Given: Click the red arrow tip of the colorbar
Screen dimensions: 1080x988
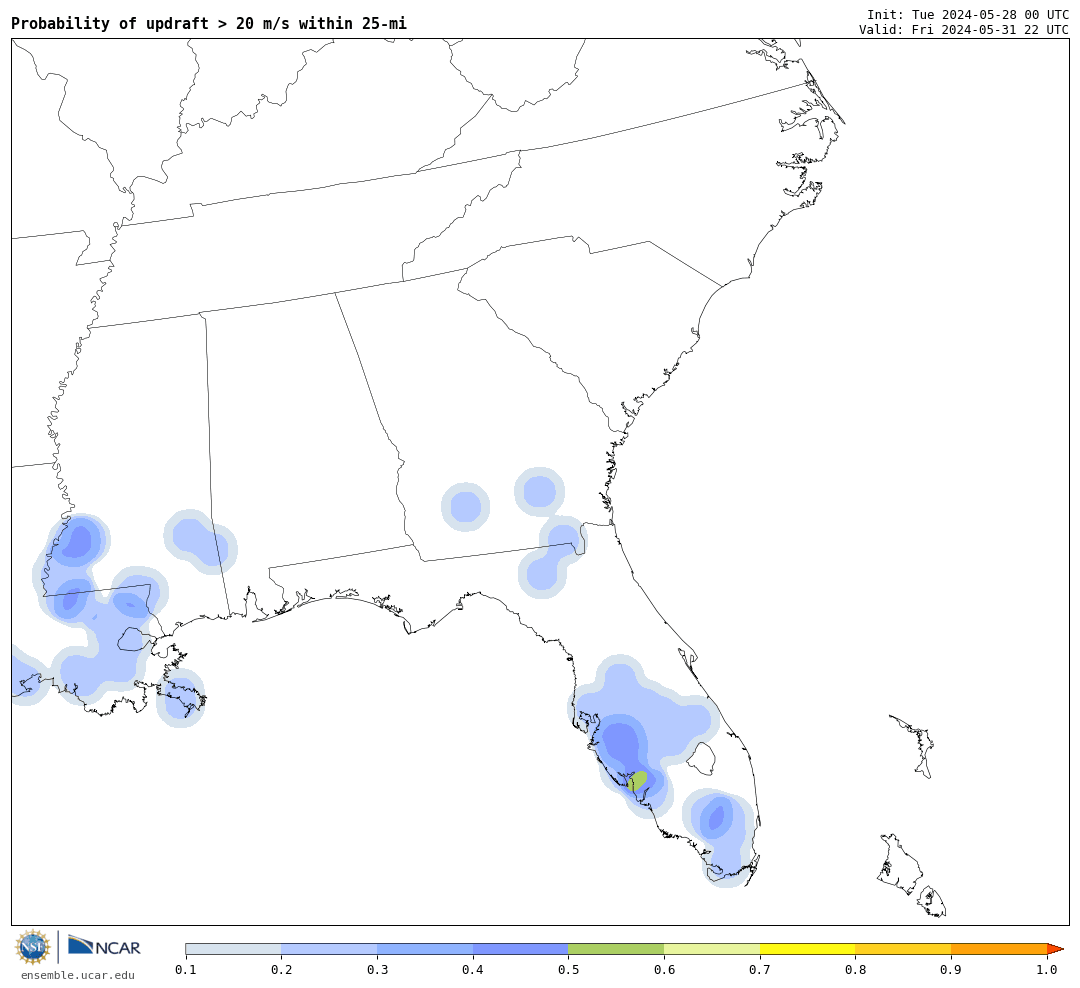Looking at the screenshot, I should (1055, 949).
